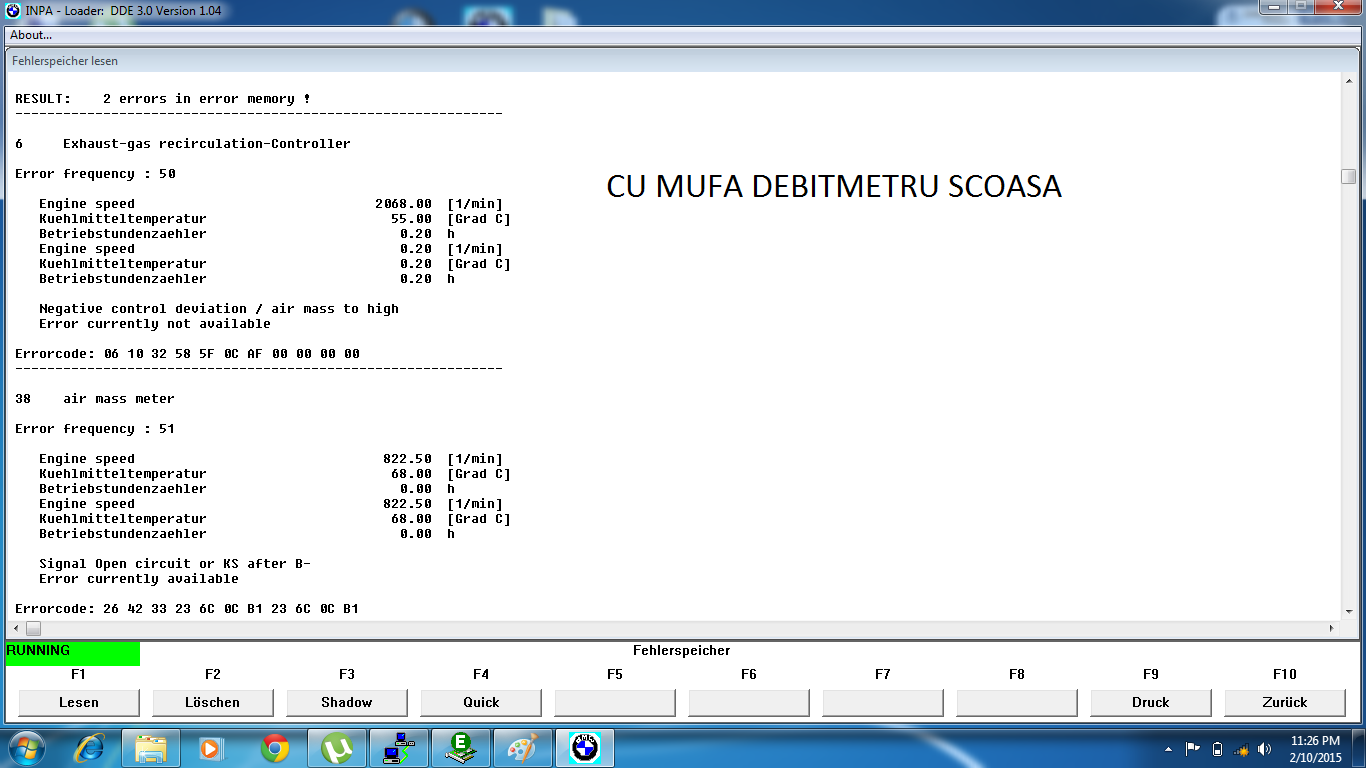
Task: Launch Internet Explorer from the taskbar
Action: pyautogui.click(x=89, y=748)
